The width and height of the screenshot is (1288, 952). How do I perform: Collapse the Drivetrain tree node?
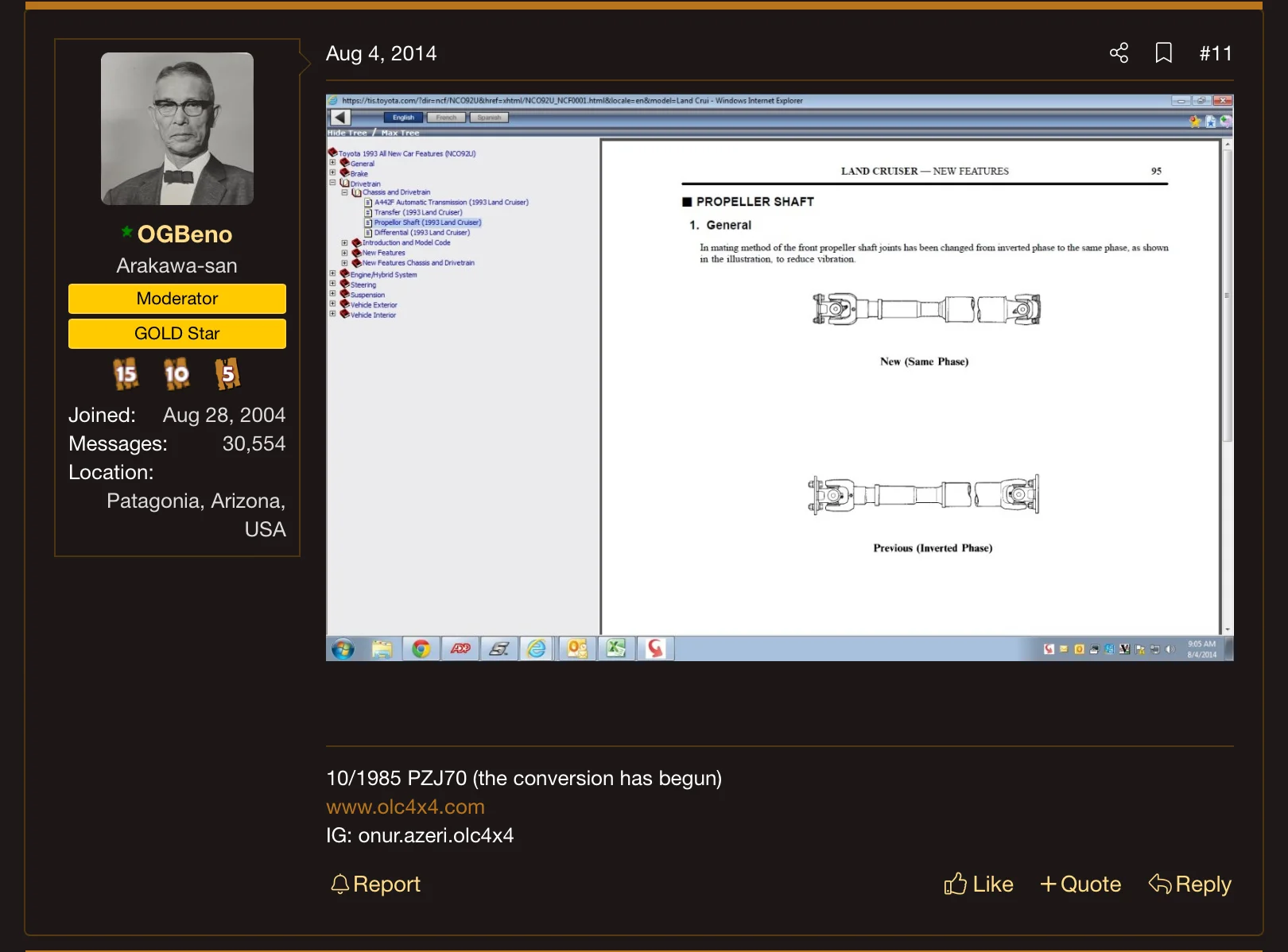(x=332, y=183)
